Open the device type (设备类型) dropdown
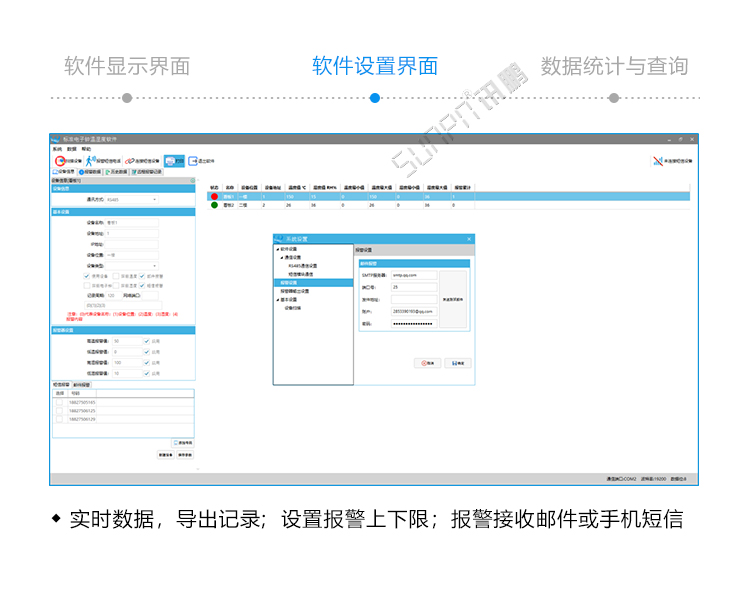 coord(154,266)
